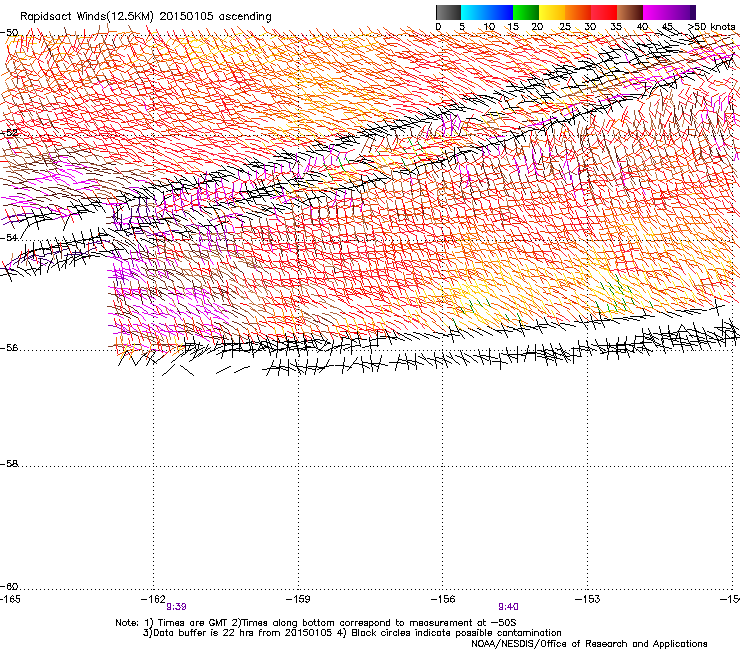740x650 pixels.
Task: Click the -52 latitude axis label
Action: tap(9, 133)
